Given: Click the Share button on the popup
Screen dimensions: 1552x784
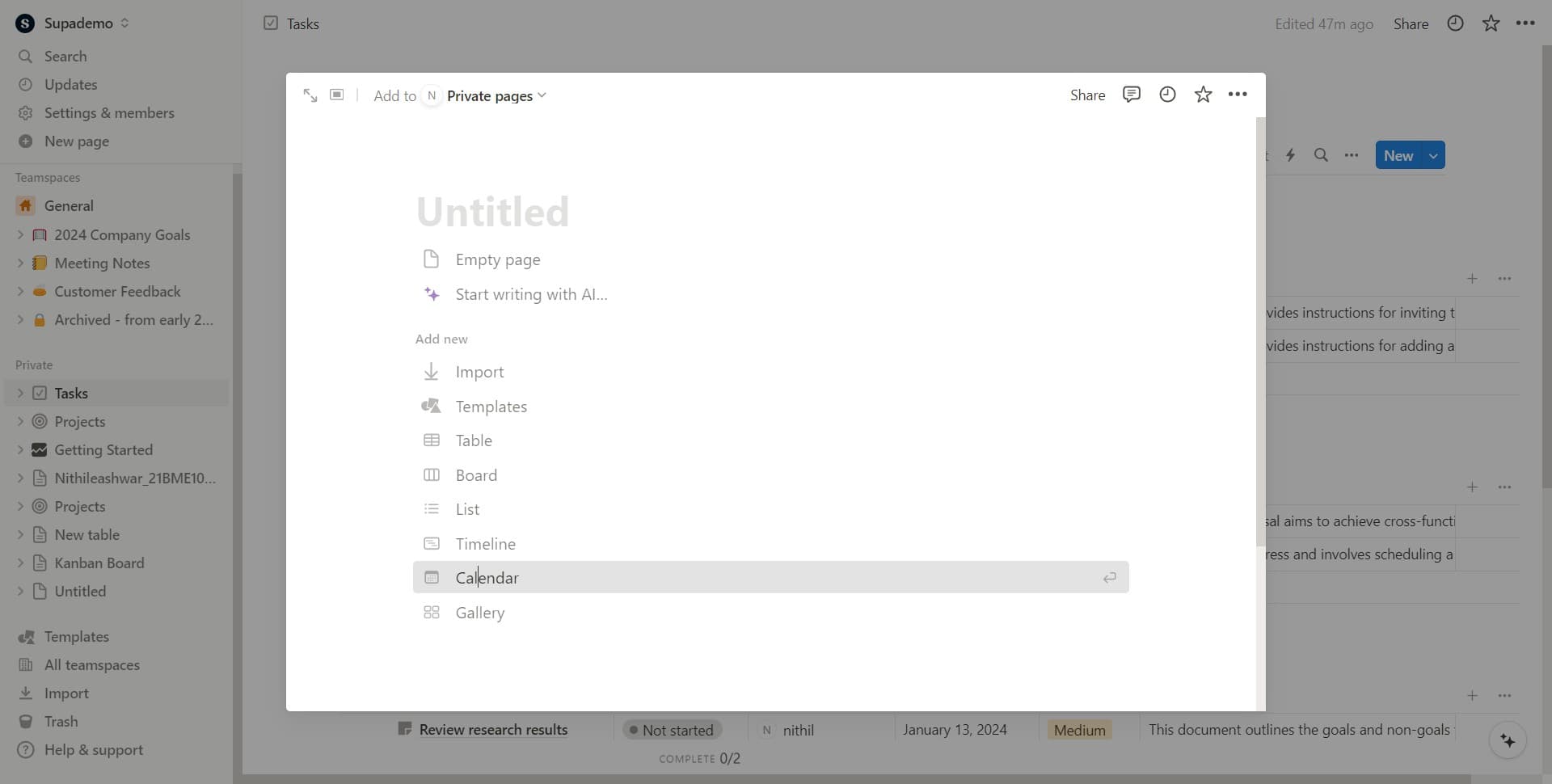Looking at the screenshot, I should pos(1087,95).
